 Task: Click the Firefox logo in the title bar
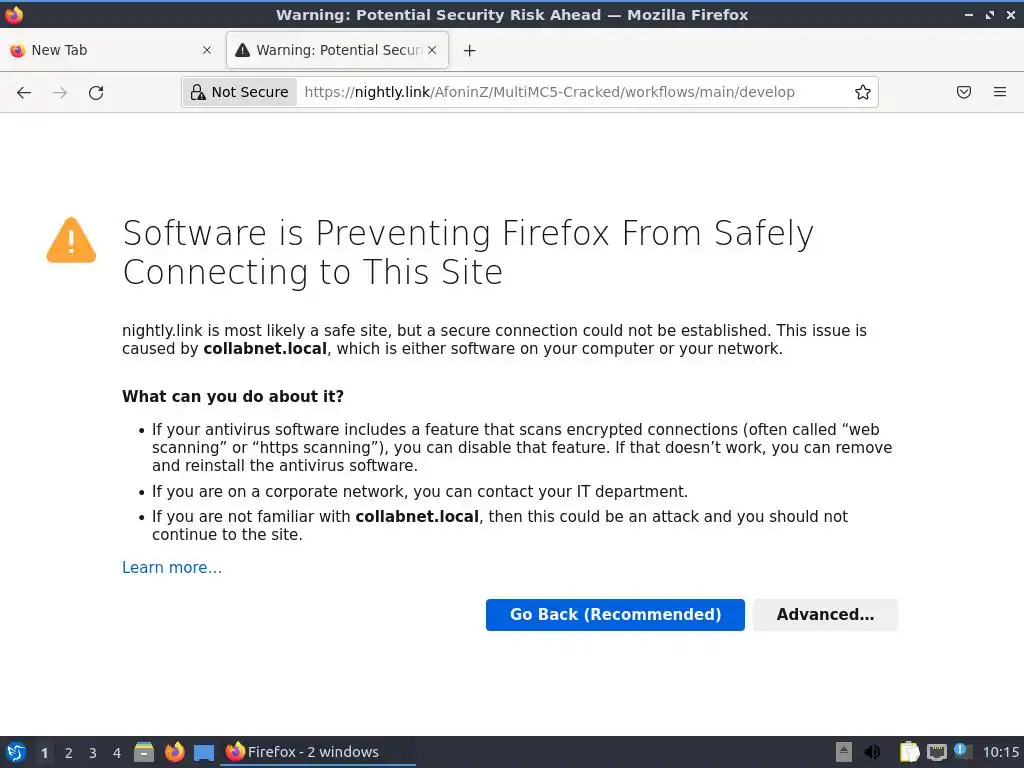point(14,14)
